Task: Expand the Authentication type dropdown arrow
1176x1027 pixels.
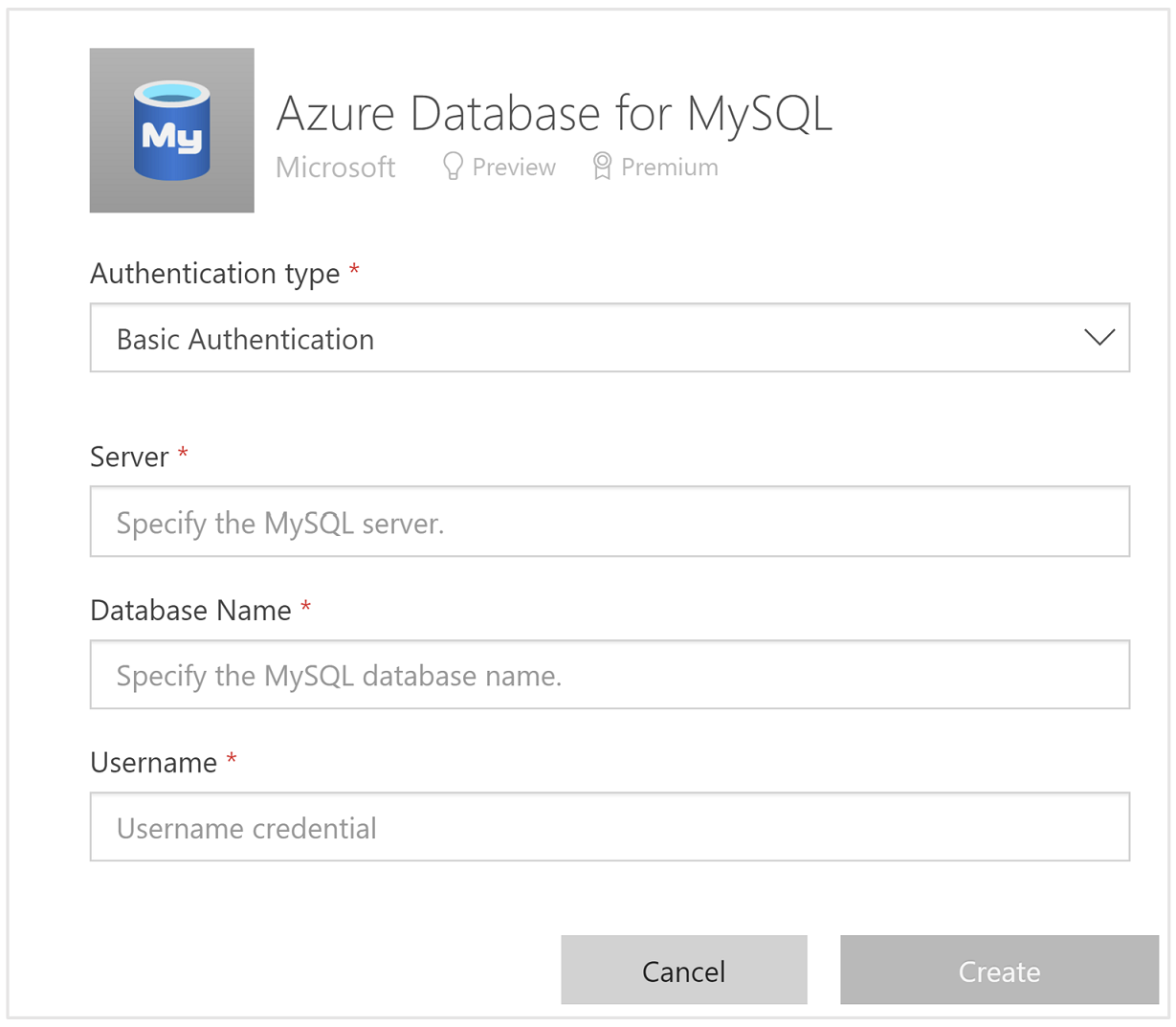Action: [x=1099, y=338]
